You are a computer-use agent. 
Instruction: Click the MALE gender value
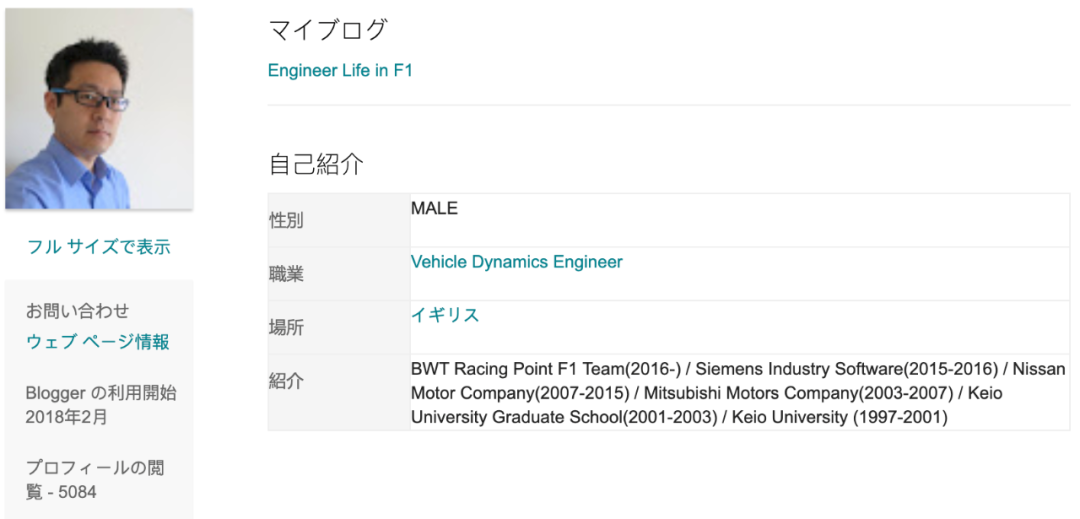434,209
